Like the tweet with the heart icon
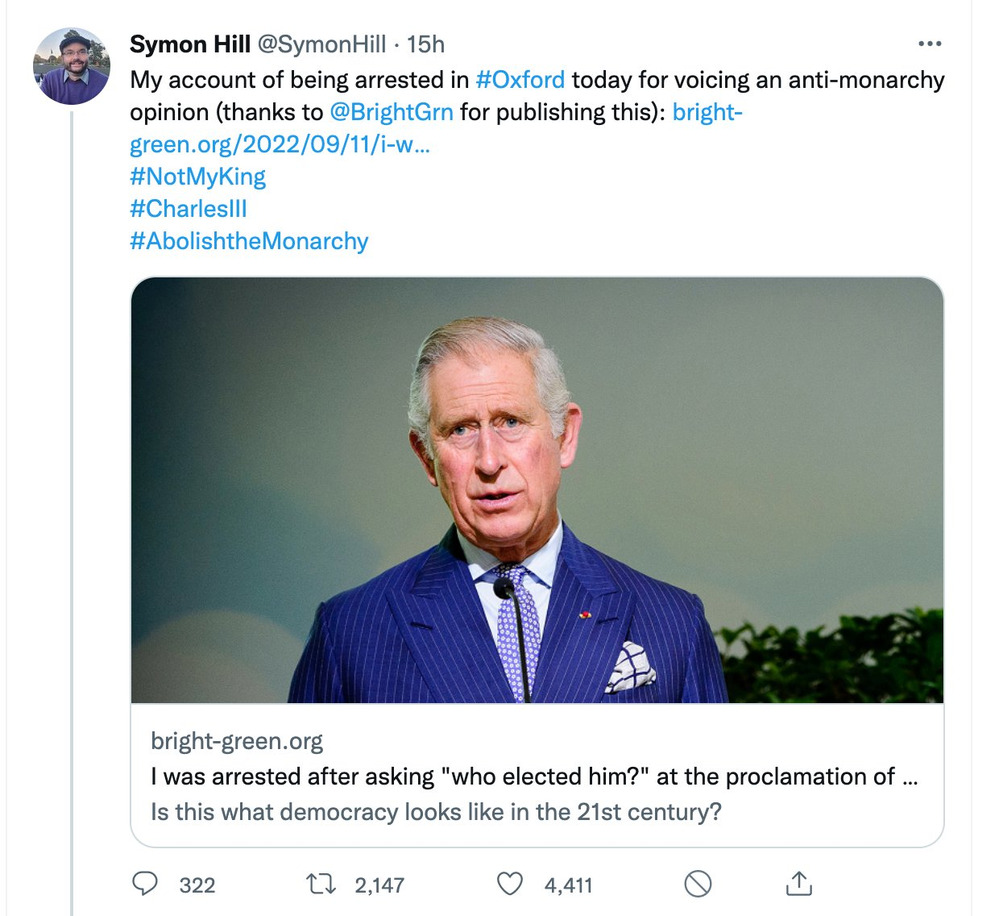 511,884
